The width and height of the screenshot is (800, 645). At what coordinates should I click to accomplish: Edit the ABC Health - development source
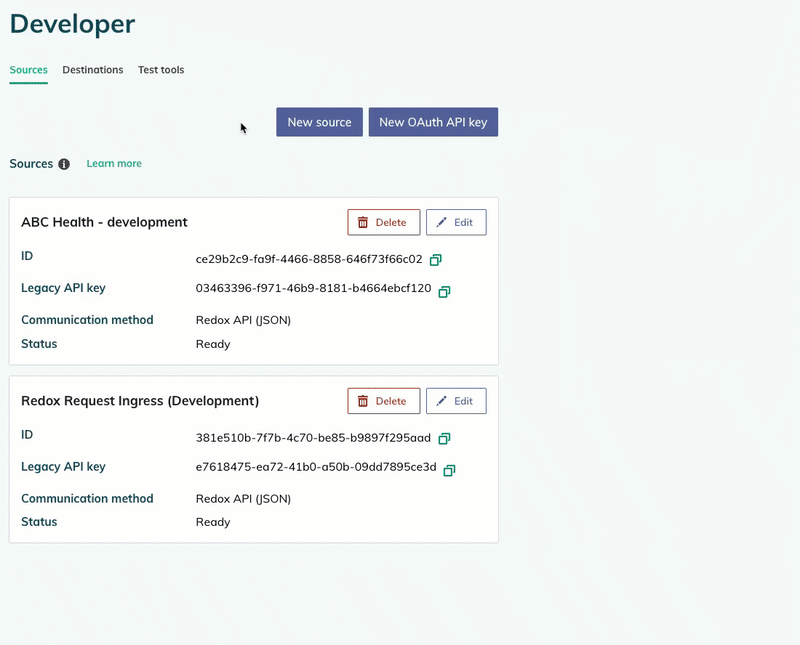[x=456, y=222]
